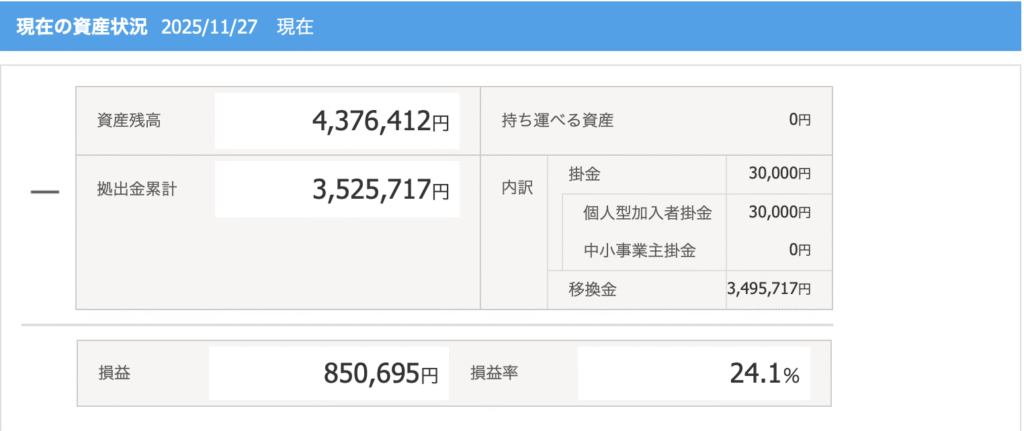
Task: Click the 30,000円 value in the 掛金 row
Action: [x=779, y=174]
